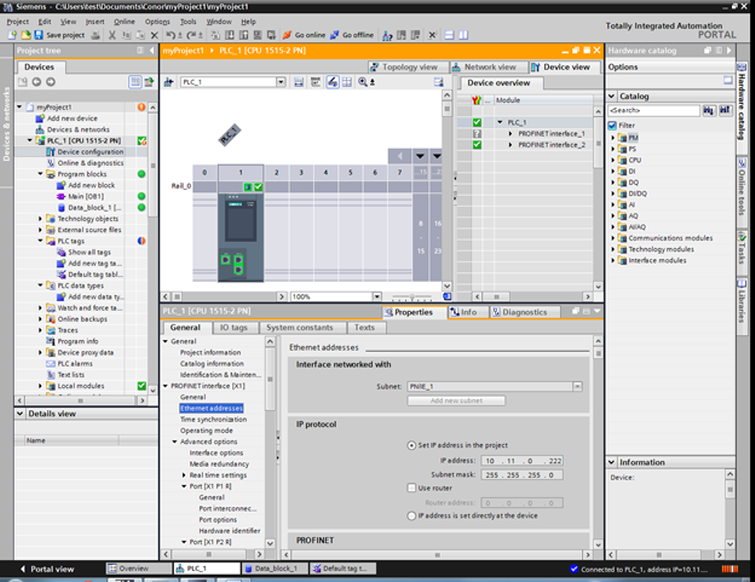Open the IO tags tab

(233, 327)
